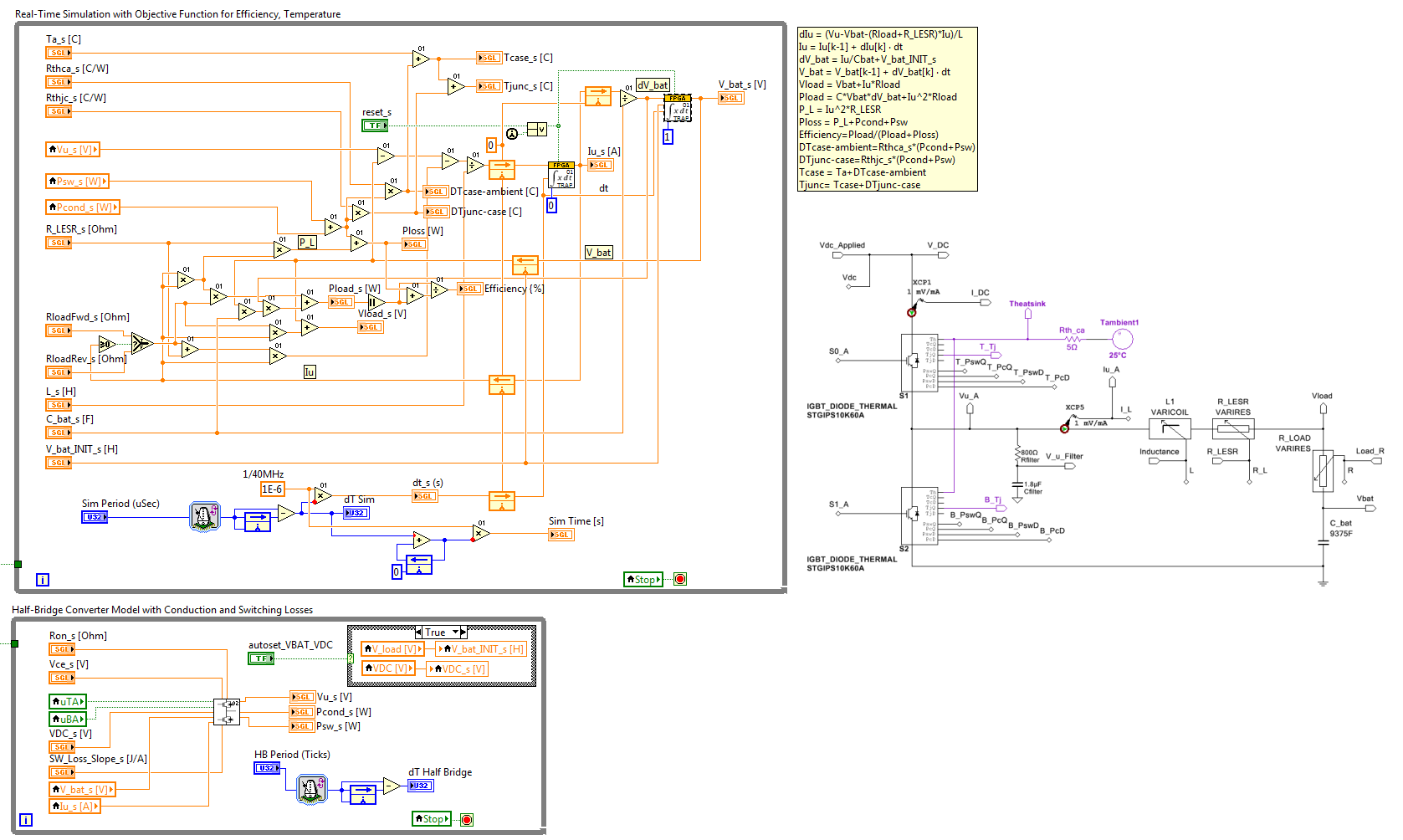The image size is (1403, 840).
Task: Click the R_LESR_s [Ohm] SGL terminal
Action: 59,243
